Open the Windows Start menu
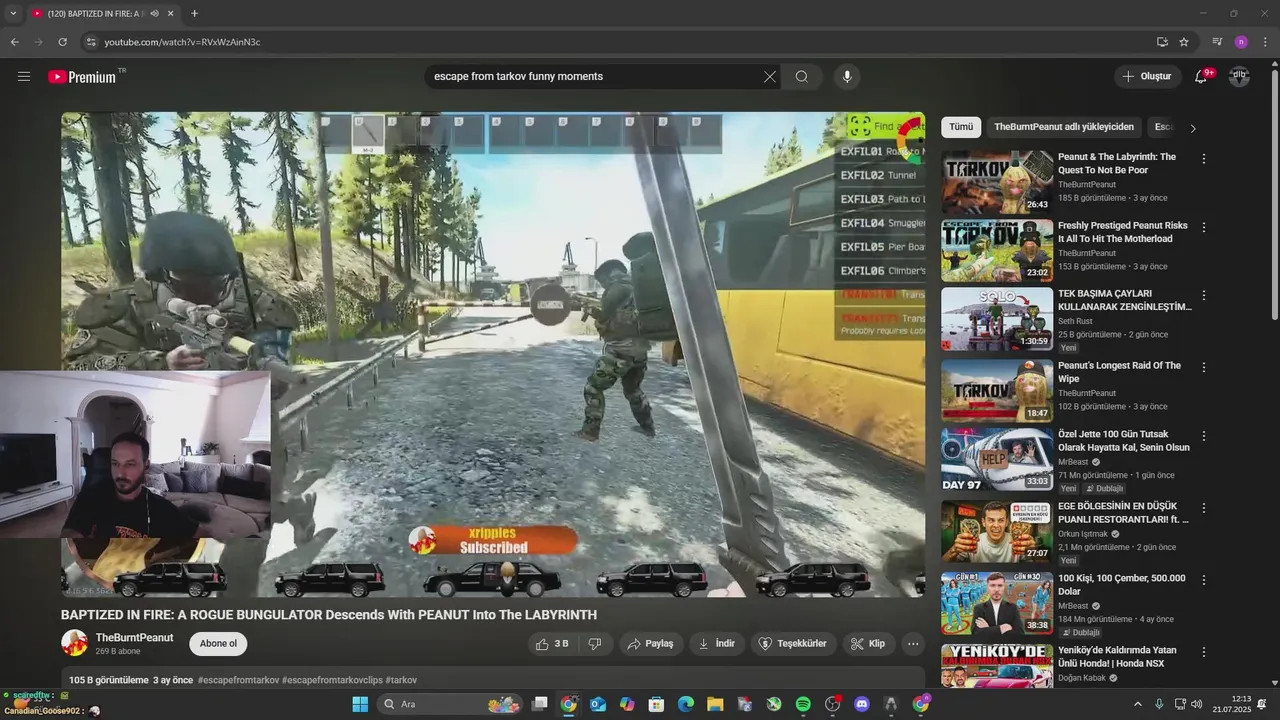 coord(360,704)
